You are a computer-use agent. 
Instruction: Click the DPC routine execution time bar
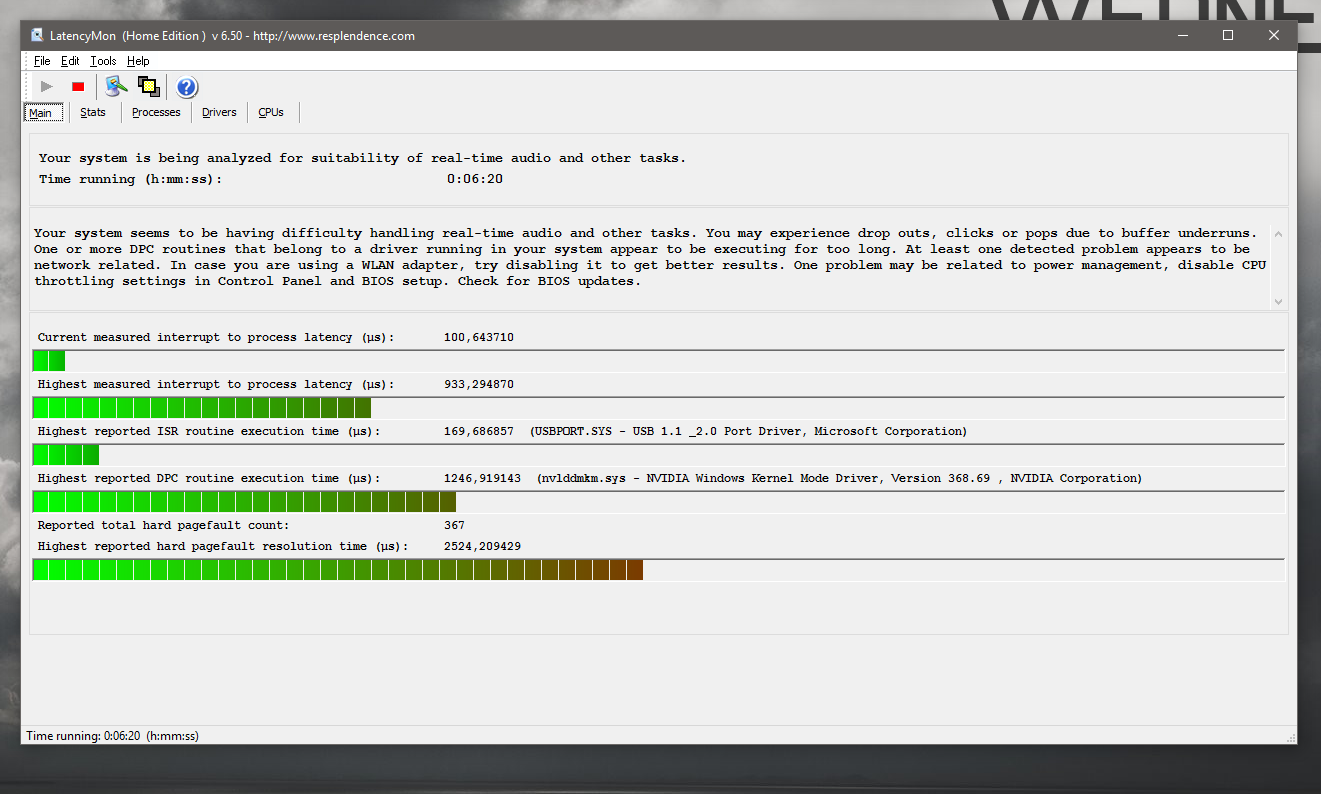pos(658,501)
